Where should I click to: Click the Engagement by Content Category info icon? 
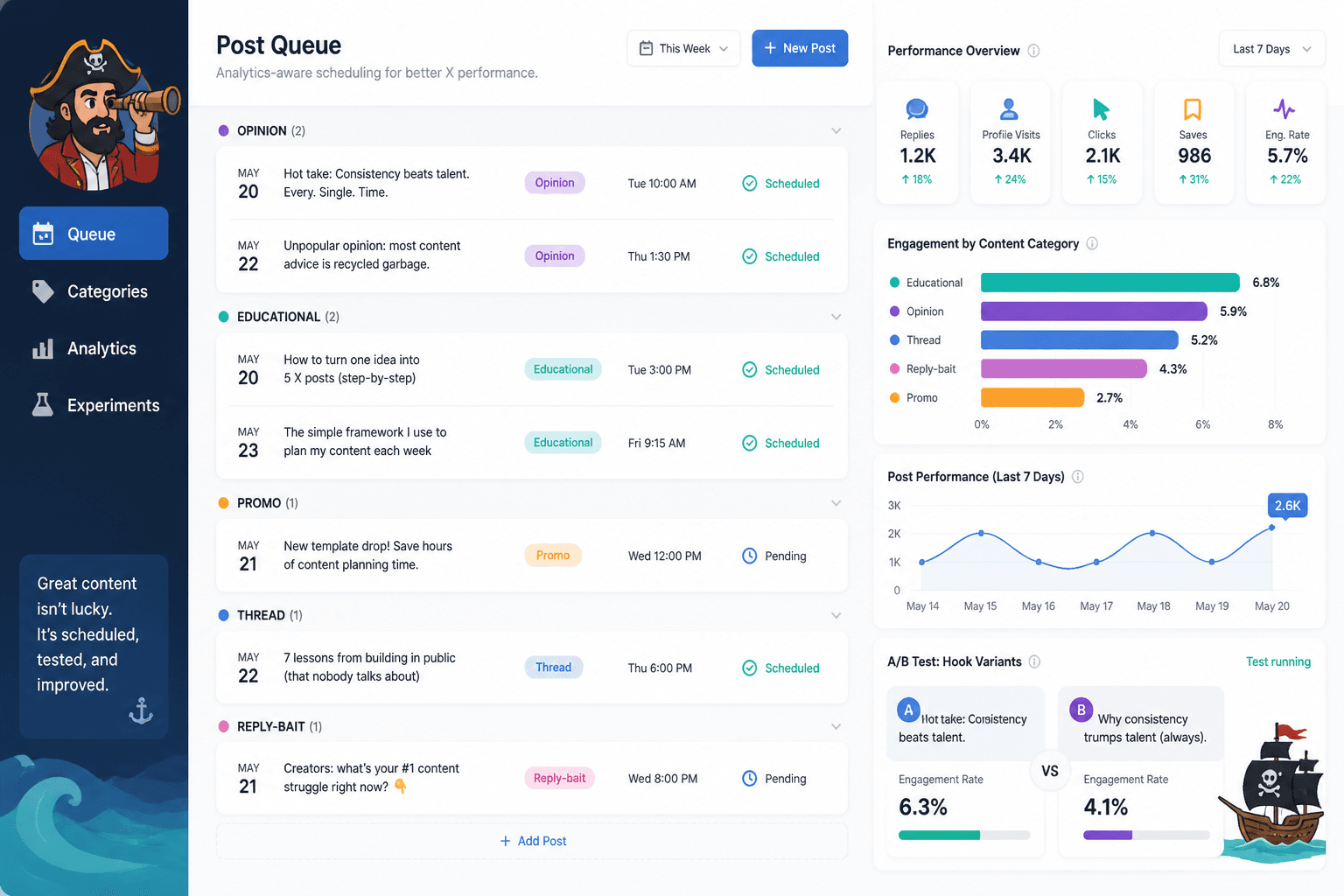[1092, 244]
